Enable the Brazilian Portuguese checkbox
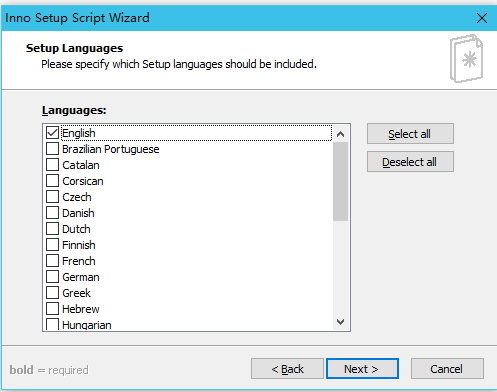The height and width of the screenshot is (392, 497). click(52, 149)
